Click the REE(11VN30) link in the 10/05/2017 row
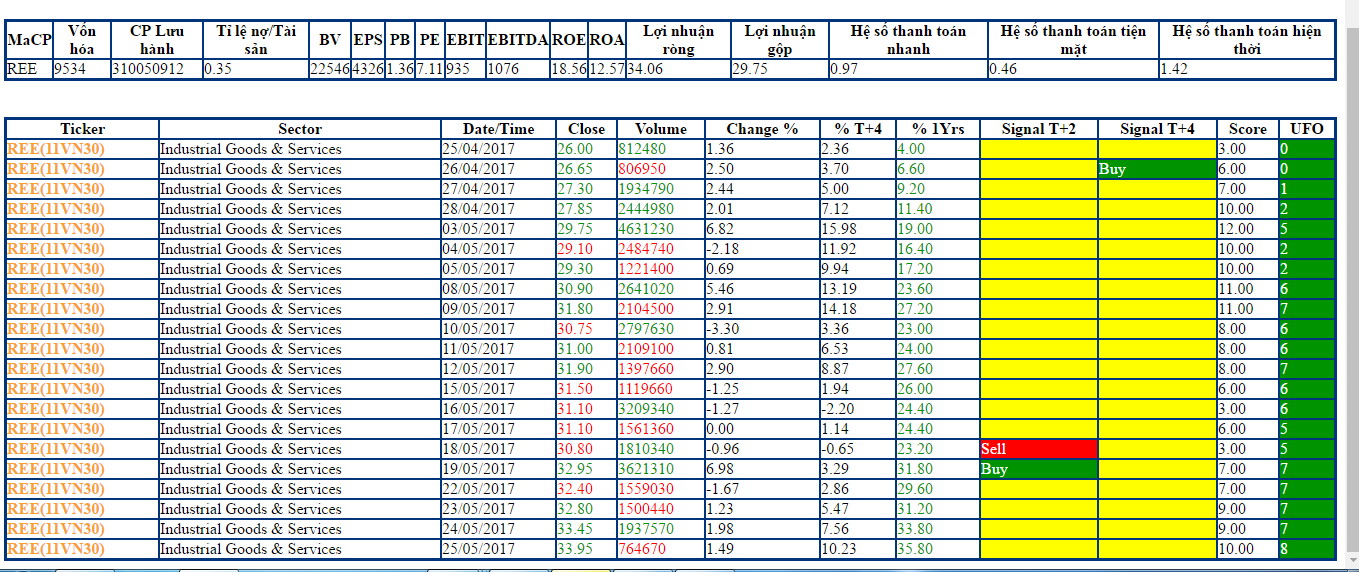Image resolution: width=1359 pixels, height=572 pixels. pos(56,329)
